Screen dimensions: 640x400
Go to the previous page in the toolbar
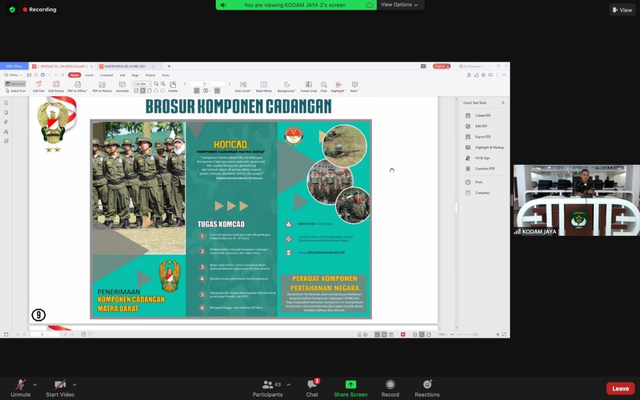coord(185,84)
